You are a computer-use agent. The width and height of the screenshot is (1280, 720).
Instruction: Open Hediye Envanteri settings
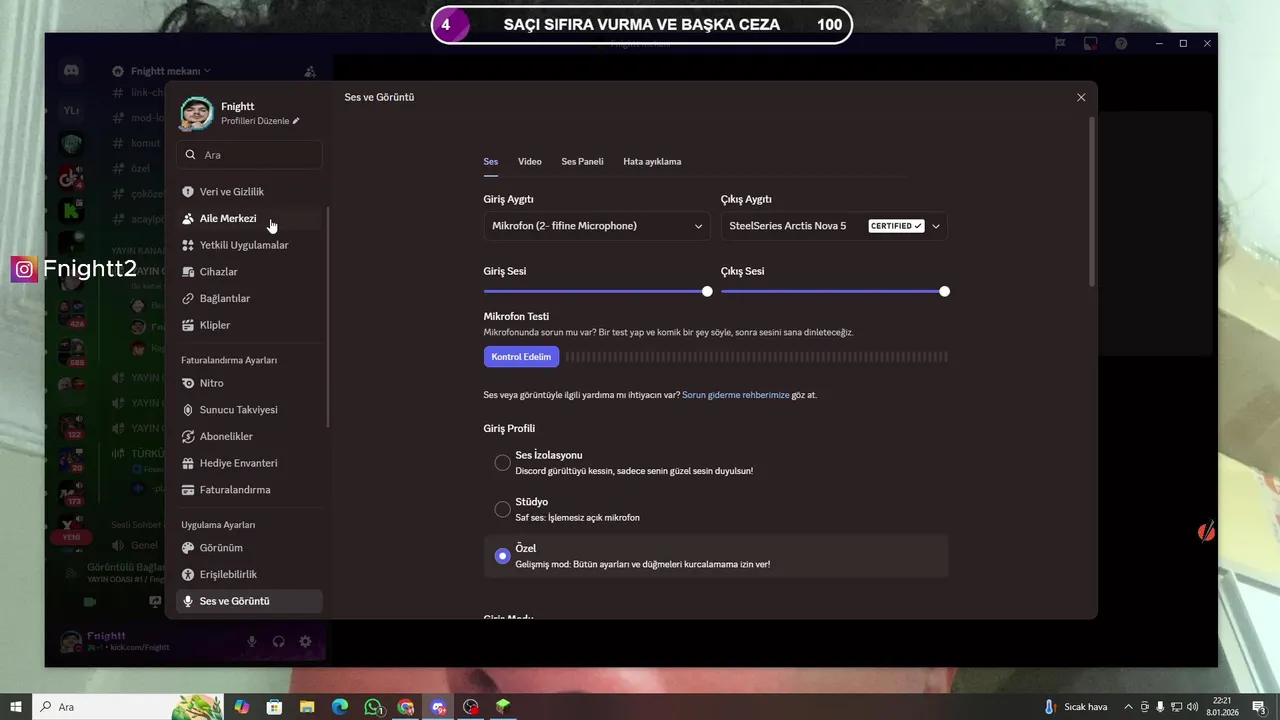tap(249, 463)
